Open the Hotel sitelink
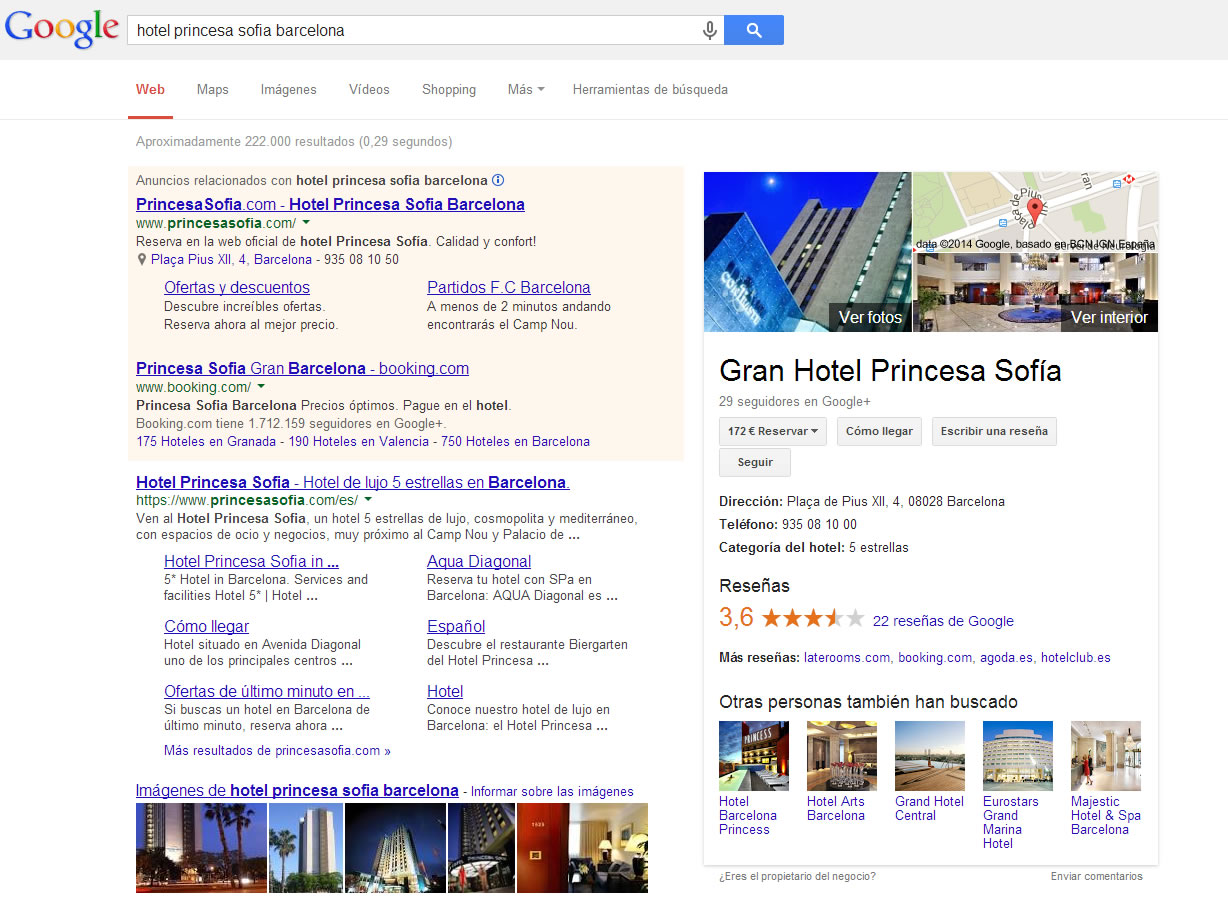The height and width of the screenshot is (920, 1228). [445, 692]
